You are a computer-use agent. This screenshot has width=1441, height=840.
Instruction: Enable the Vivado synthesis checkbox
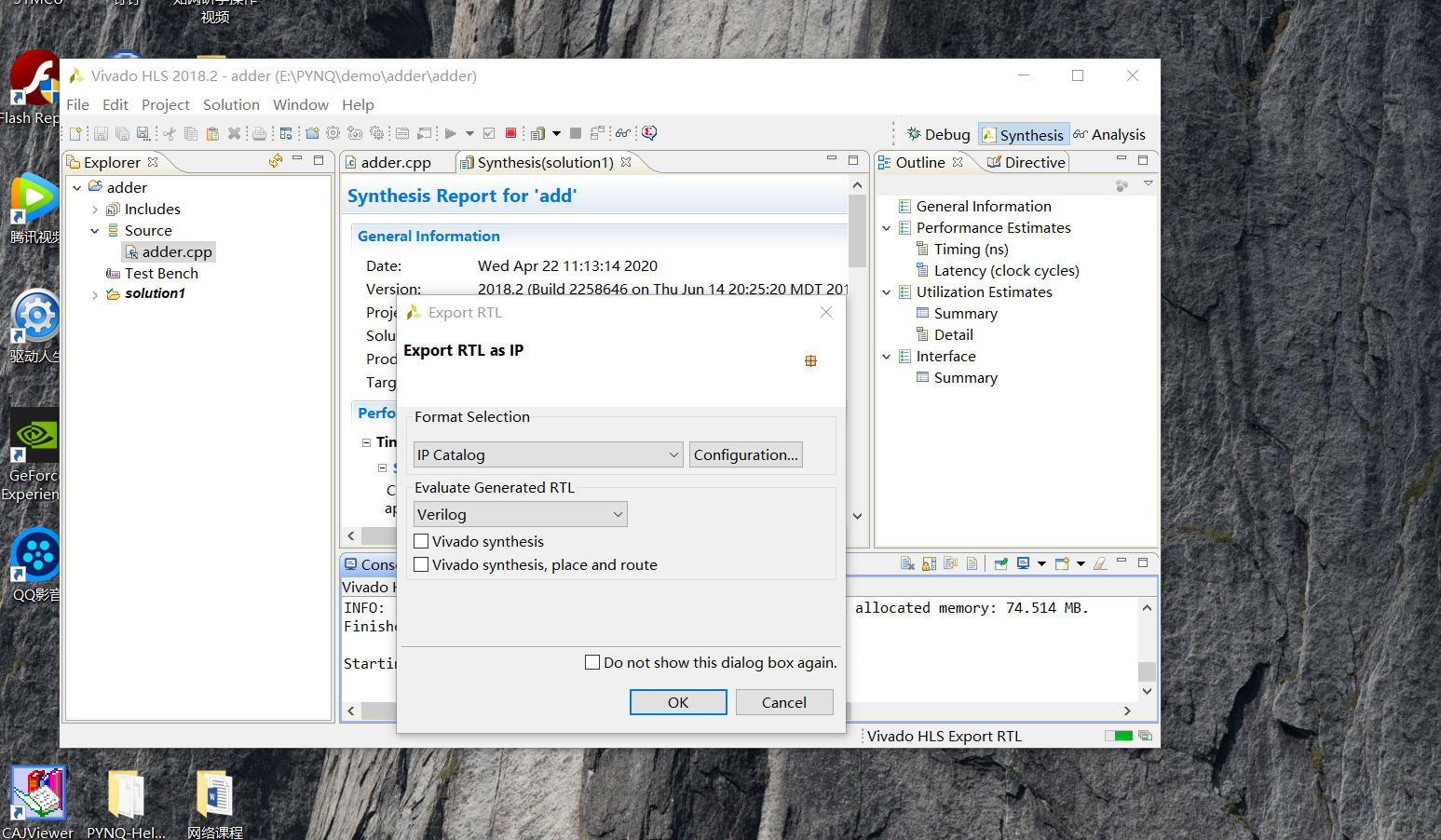pos(421,541)
